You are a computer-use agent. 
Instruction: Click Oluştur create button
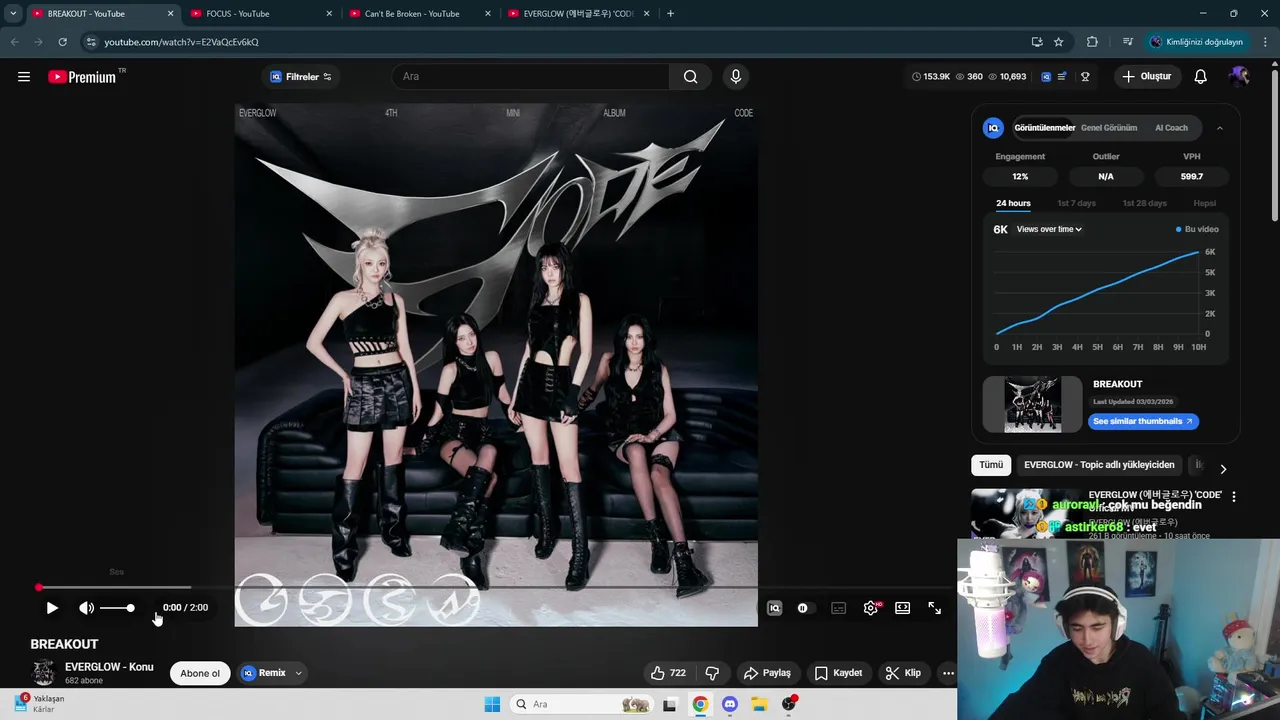[1147, 77]
